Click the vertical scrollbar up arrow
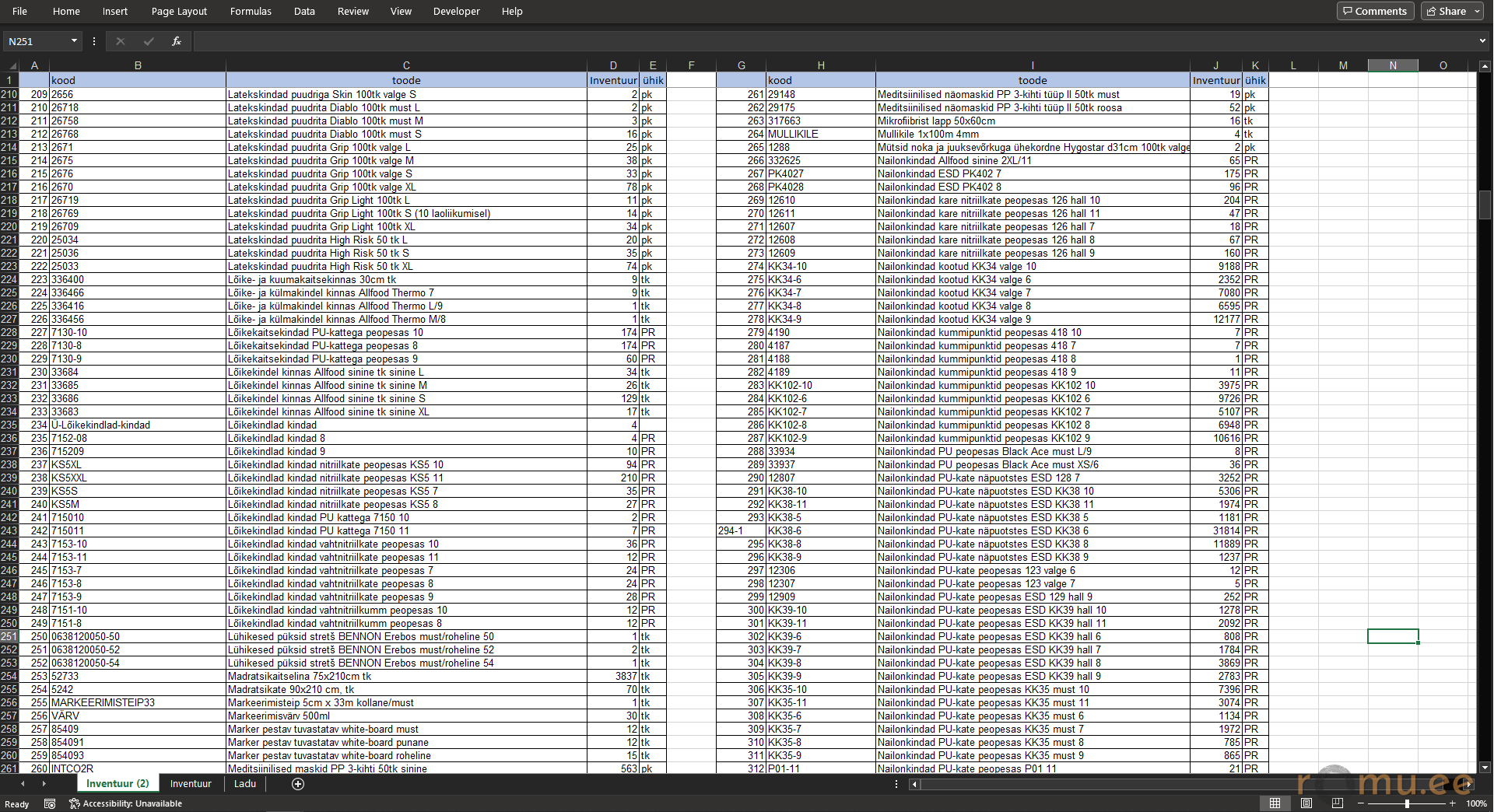Viewport: 1494px width, 812px height. click(1485, 66)
